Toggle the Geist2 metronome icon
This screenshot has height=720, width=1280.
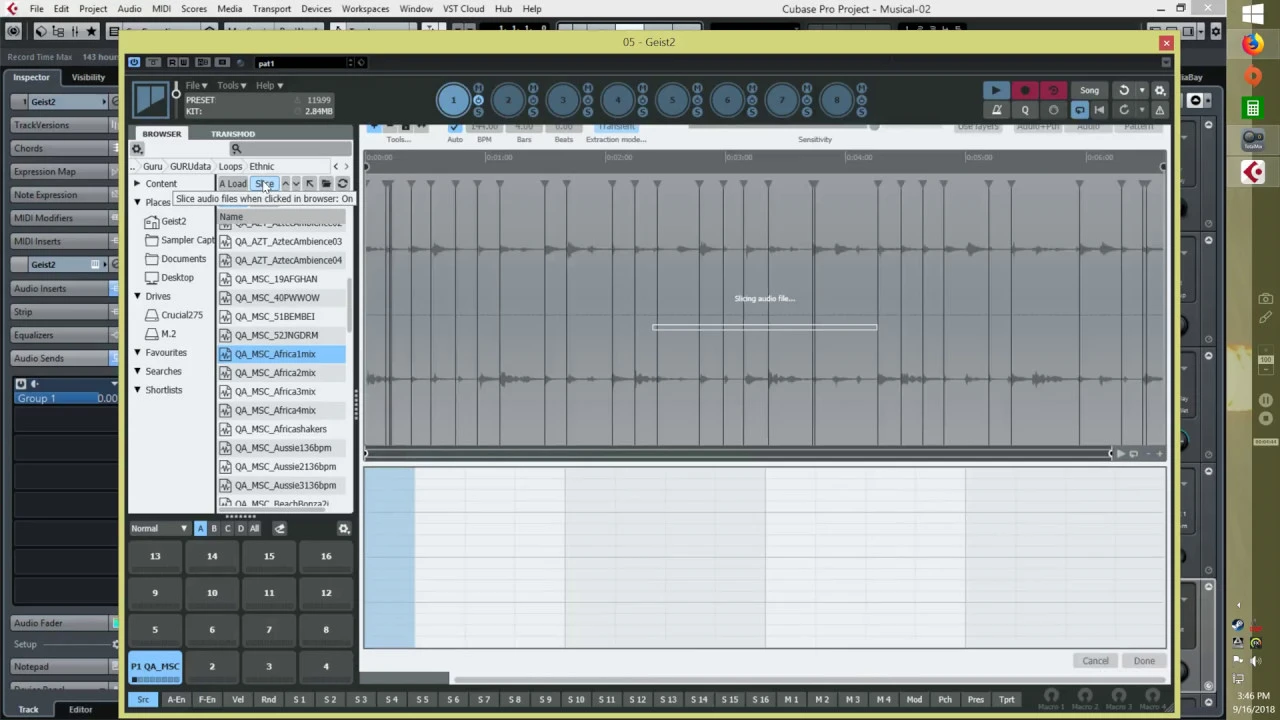[x=996, y=110]
